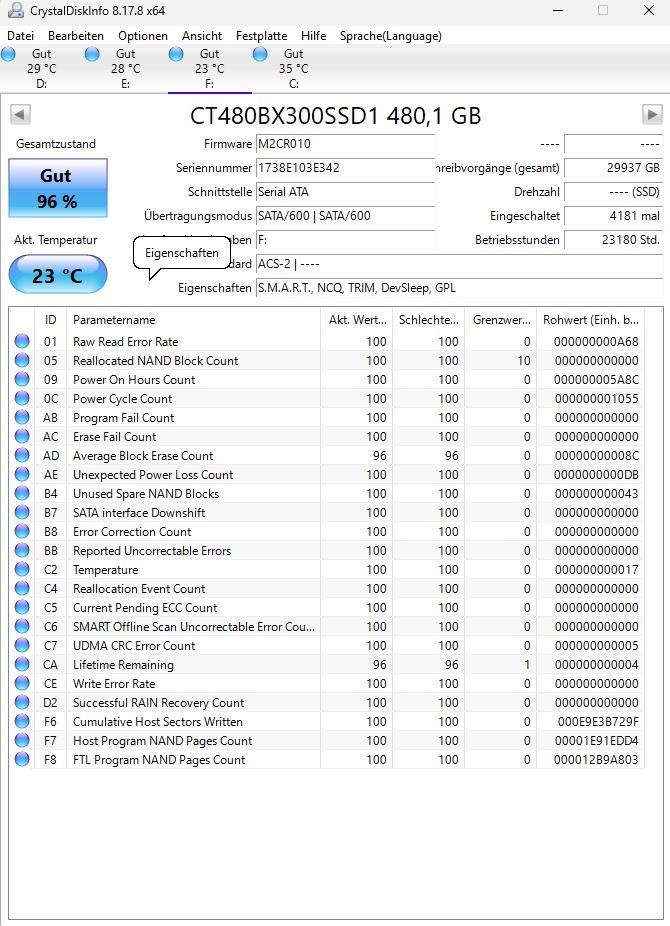This screenshot has width=670, height=926.
Task: Click status orb for Temperature row
Action: tap(22, 569)
